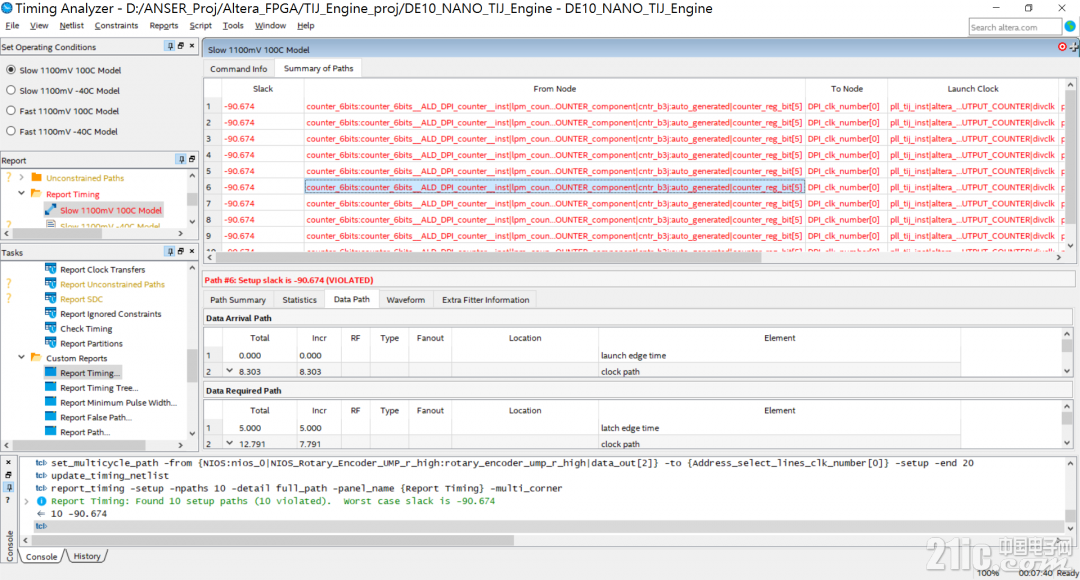Click the Report Partitions task icon
This screenshot has width=1080, height=580.
coord(50,342)
